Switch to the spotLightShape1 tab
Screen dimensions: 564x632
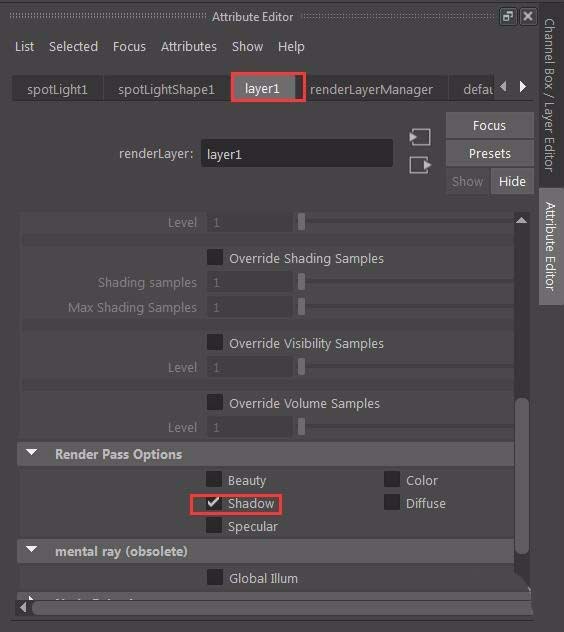click(166, 89)
